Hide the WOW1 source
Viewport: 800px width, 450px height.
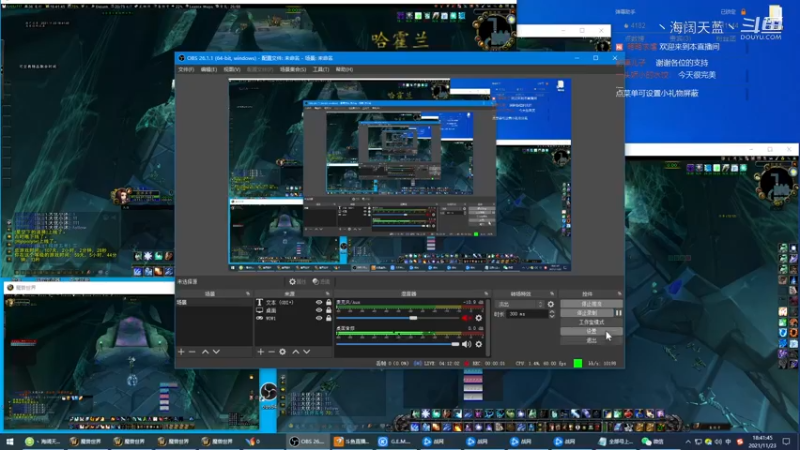pyautogui.click(x=319, y=318)
